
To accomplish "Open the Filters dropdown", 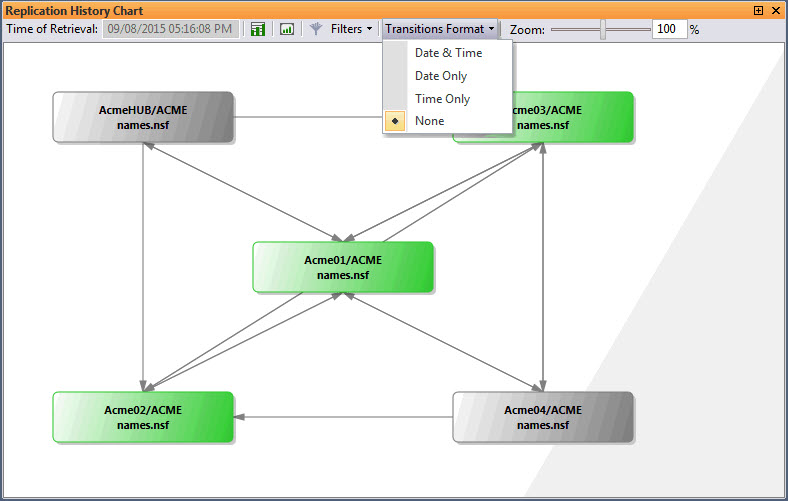I will pos(351,29).
